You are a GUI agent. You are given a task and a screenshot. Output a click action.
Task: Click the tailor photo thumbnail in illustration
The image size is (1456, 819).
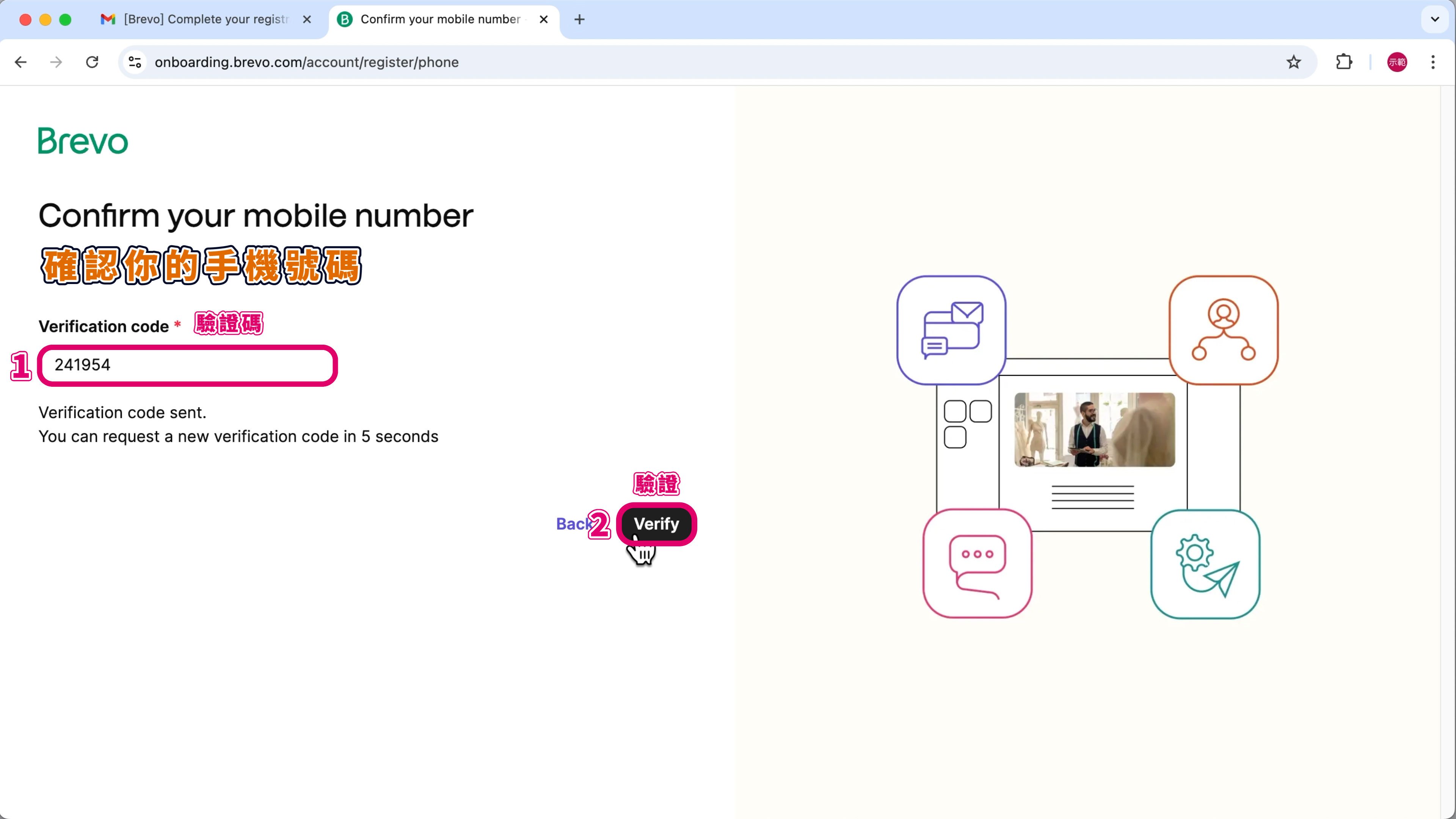(x=1094, y=430)
